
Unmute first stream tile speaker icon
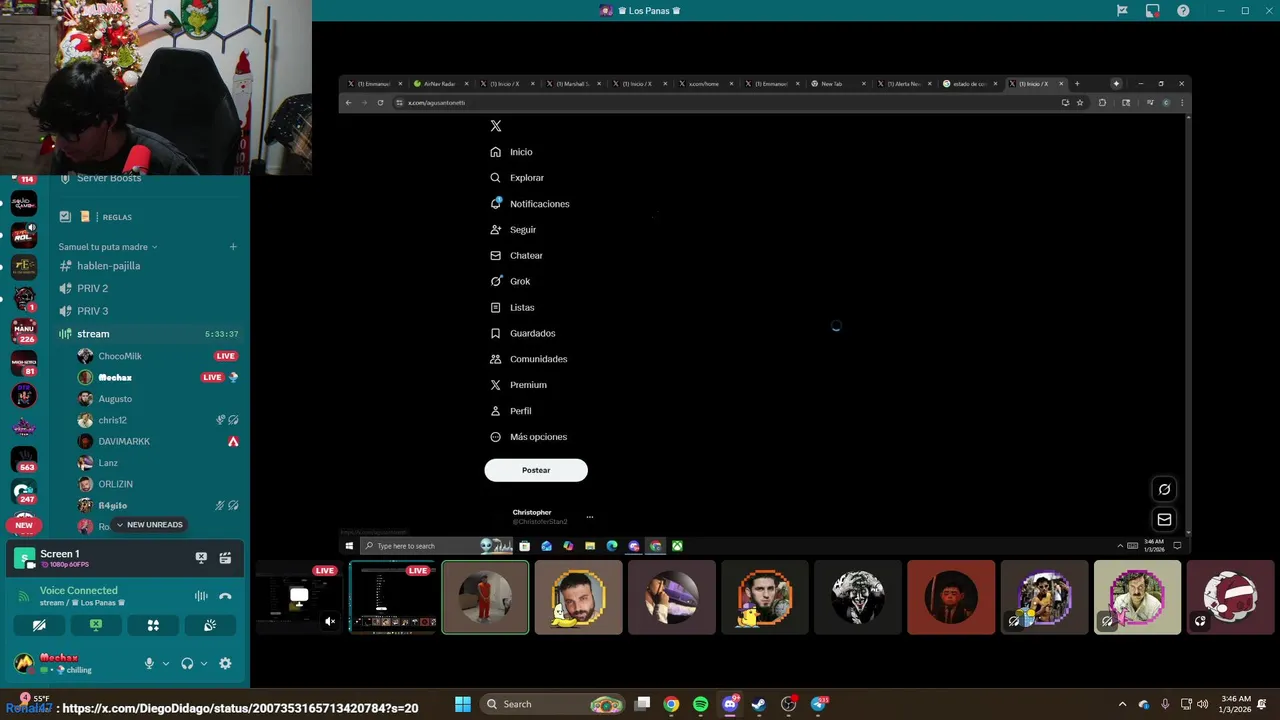click(x=330, y=622)
